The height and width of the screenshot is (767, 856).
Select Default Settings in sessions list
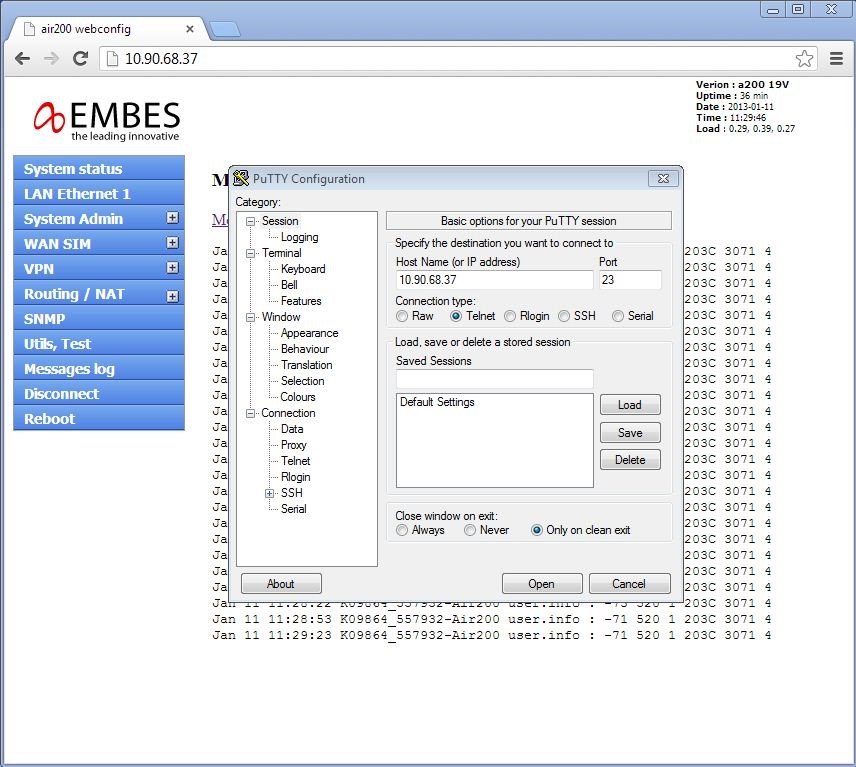[x=437, y=402]
